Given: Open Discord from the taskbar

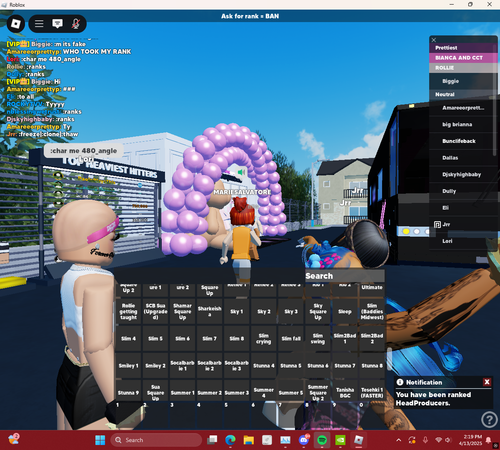Looking at the screenshot, I should [304, 440].
